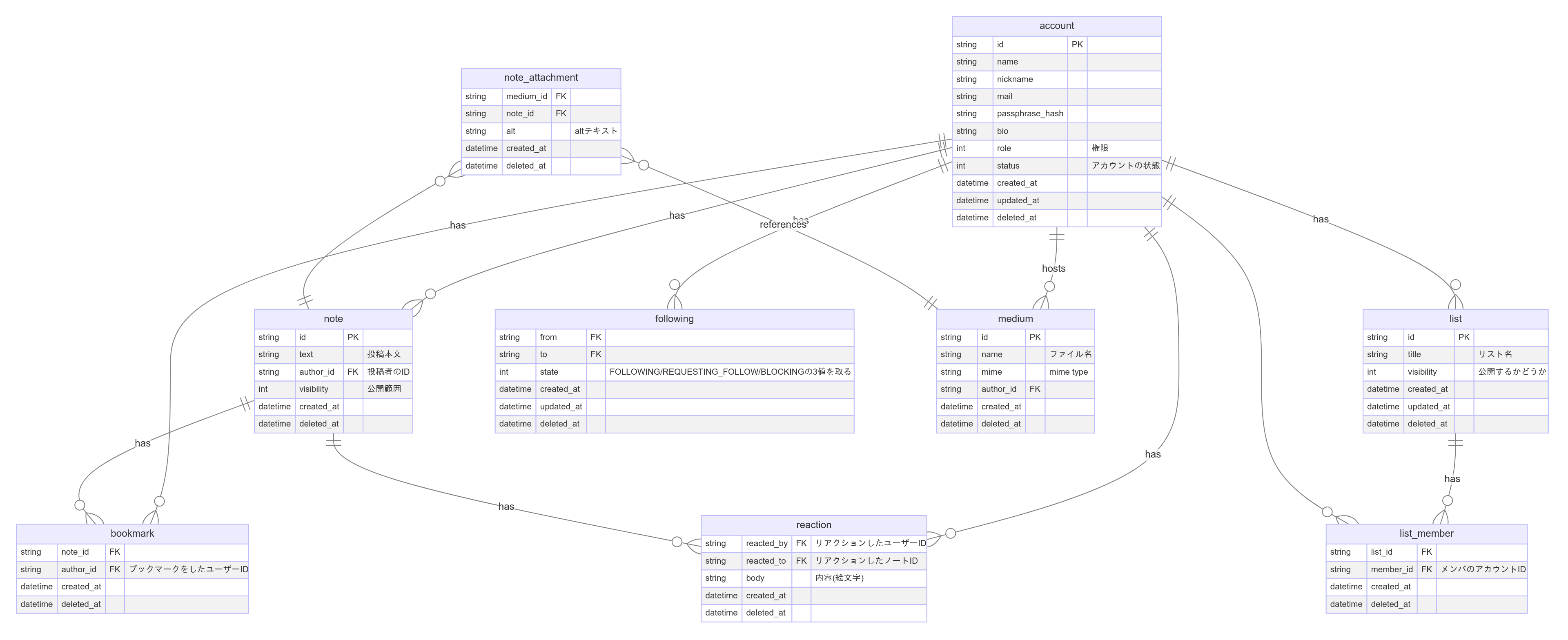Select the nickname field in account
This screenshot has height=640, width=1568.
tap(1030, 79)
